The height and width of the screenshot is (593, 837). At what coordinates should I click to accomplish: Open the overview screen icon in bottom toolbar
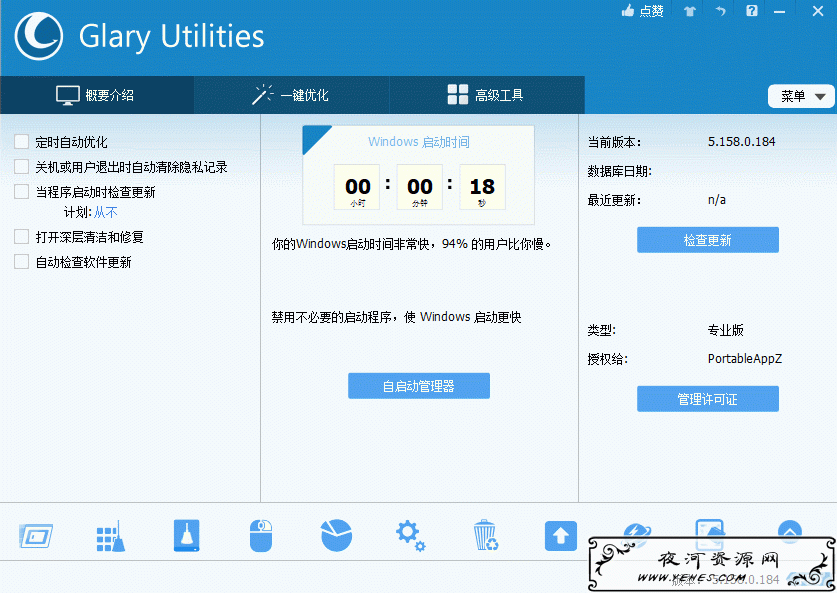click(x=36, y=536)
